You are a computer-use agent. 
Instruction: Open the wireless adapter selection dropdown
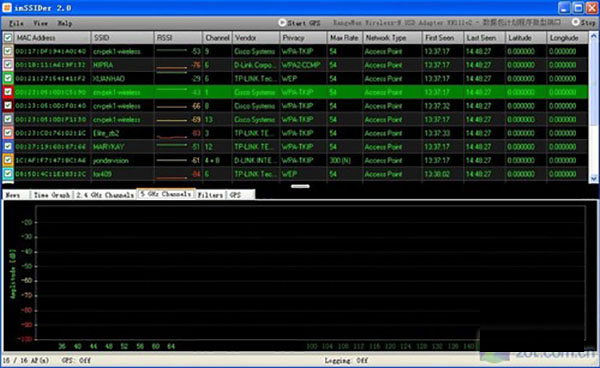point(447,23)
